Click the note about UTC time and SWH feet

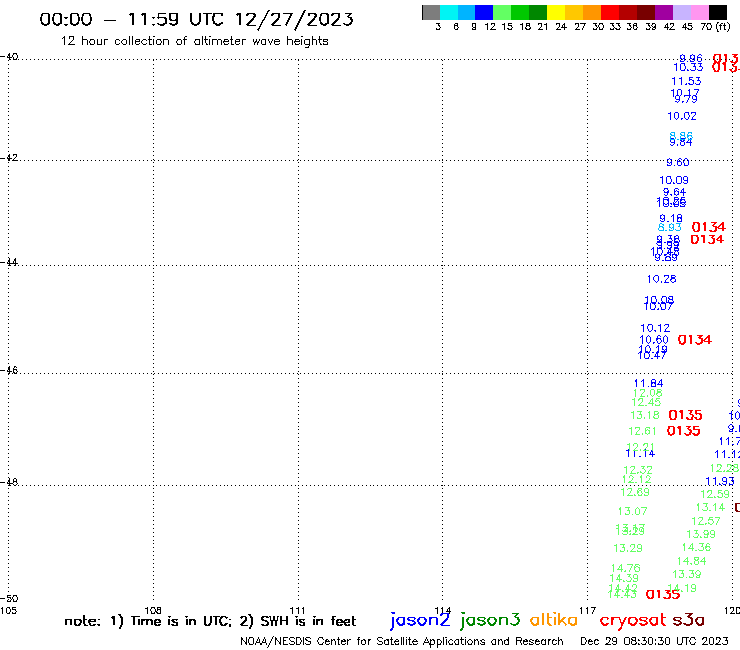(x=210, y=621)
